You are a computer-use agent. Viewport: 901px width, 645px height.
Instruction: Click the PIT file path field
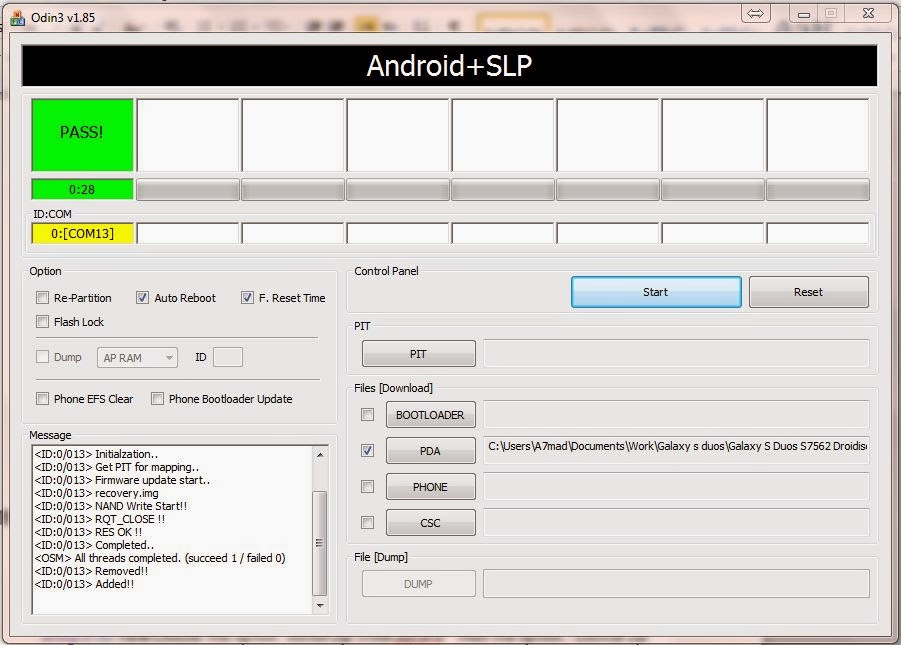coord(676,353)
